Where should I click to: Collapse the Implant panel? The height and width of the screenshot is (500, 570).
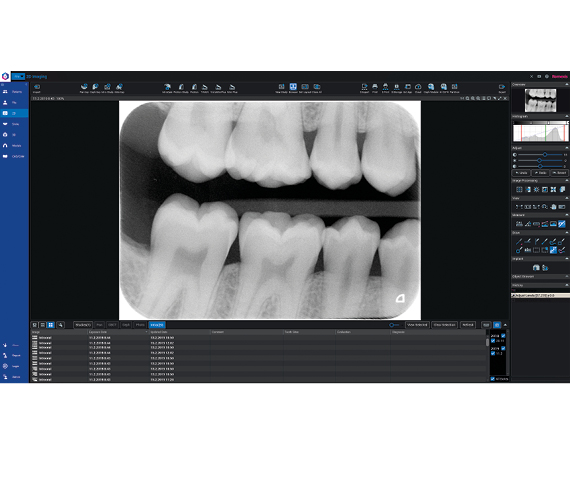pyautogui.click(x=566, y=259)
